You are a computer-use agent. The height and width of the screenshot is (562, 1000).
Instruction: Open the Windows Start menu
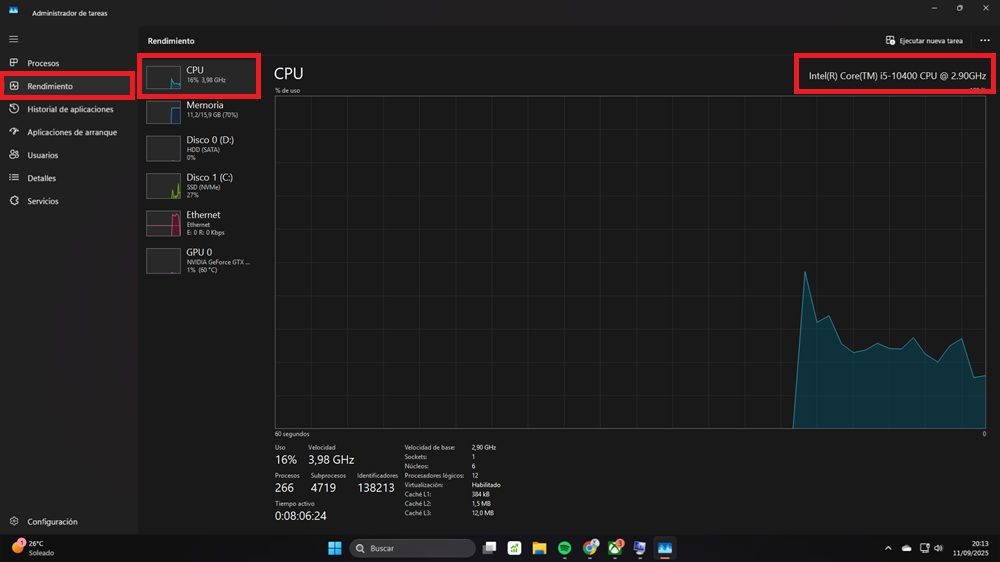pos(335,548)
